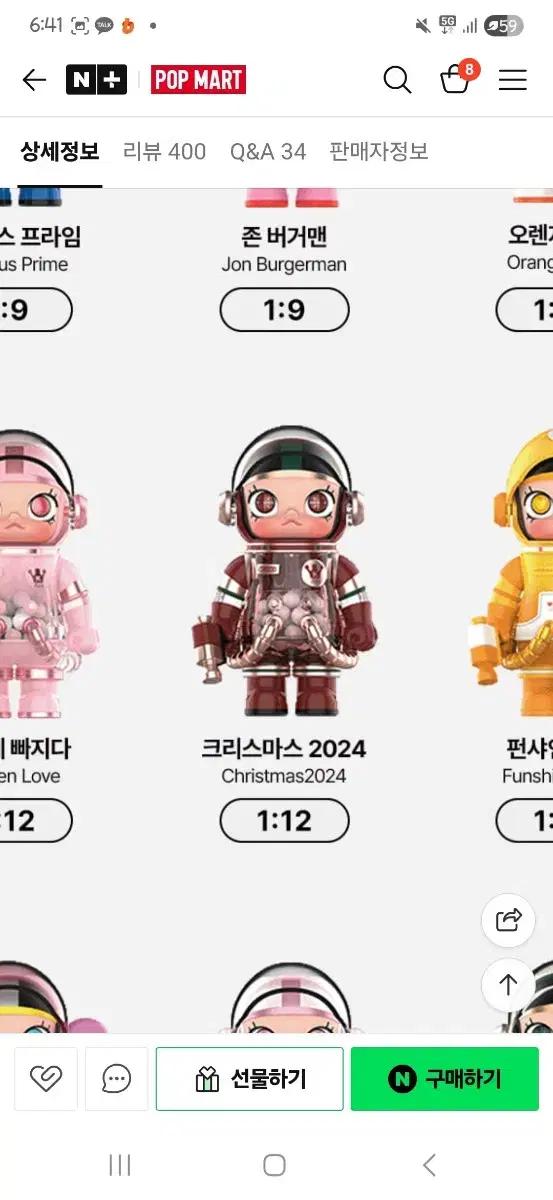
Task: Go back with the left arrow icon
Action: coord(34,80)
